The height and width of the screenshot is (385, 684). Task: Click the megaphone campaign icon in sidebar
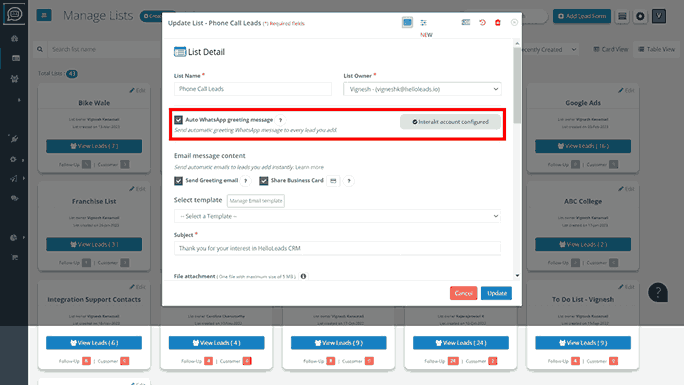coord(14,179)
